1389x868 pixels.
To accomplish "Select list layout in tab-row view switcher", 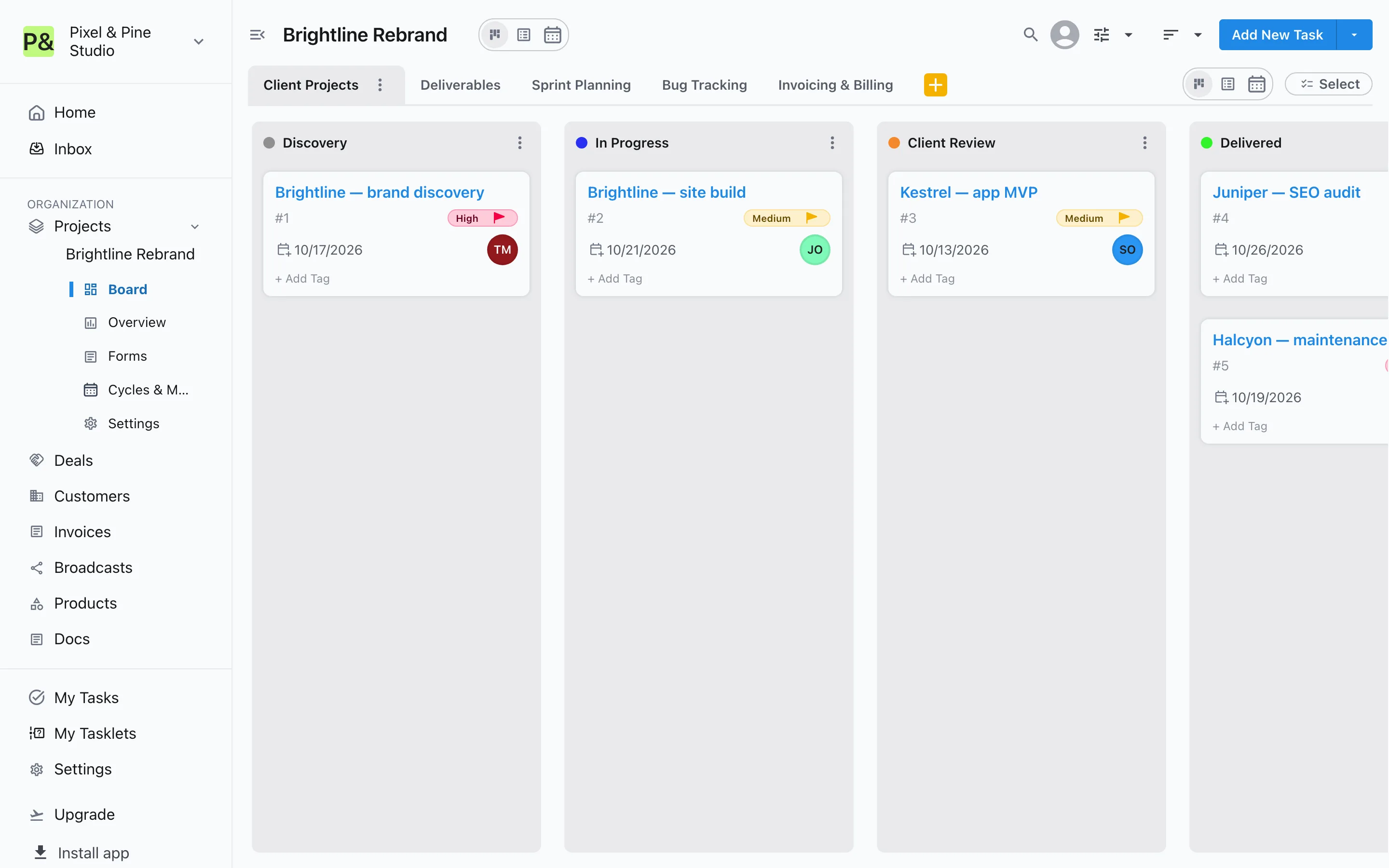I will 1227,84.
